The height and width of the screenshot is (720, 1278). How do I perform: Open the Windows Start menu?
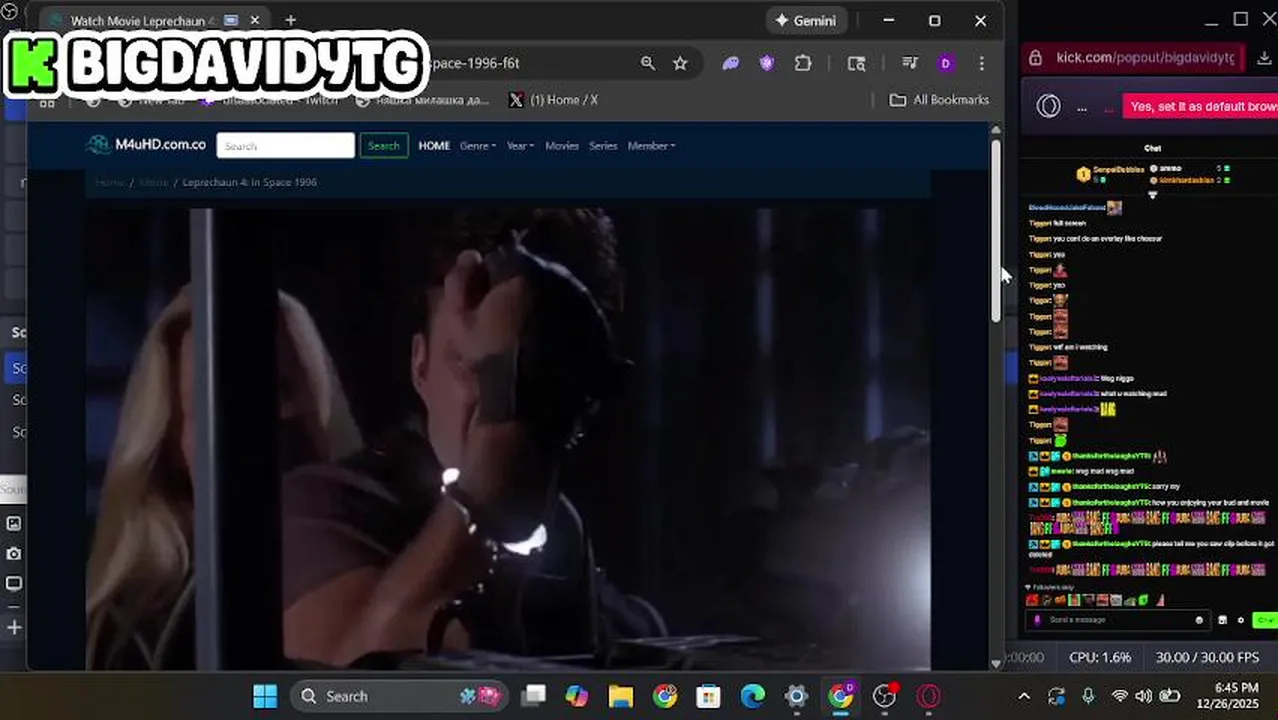(x=265, y=696)
